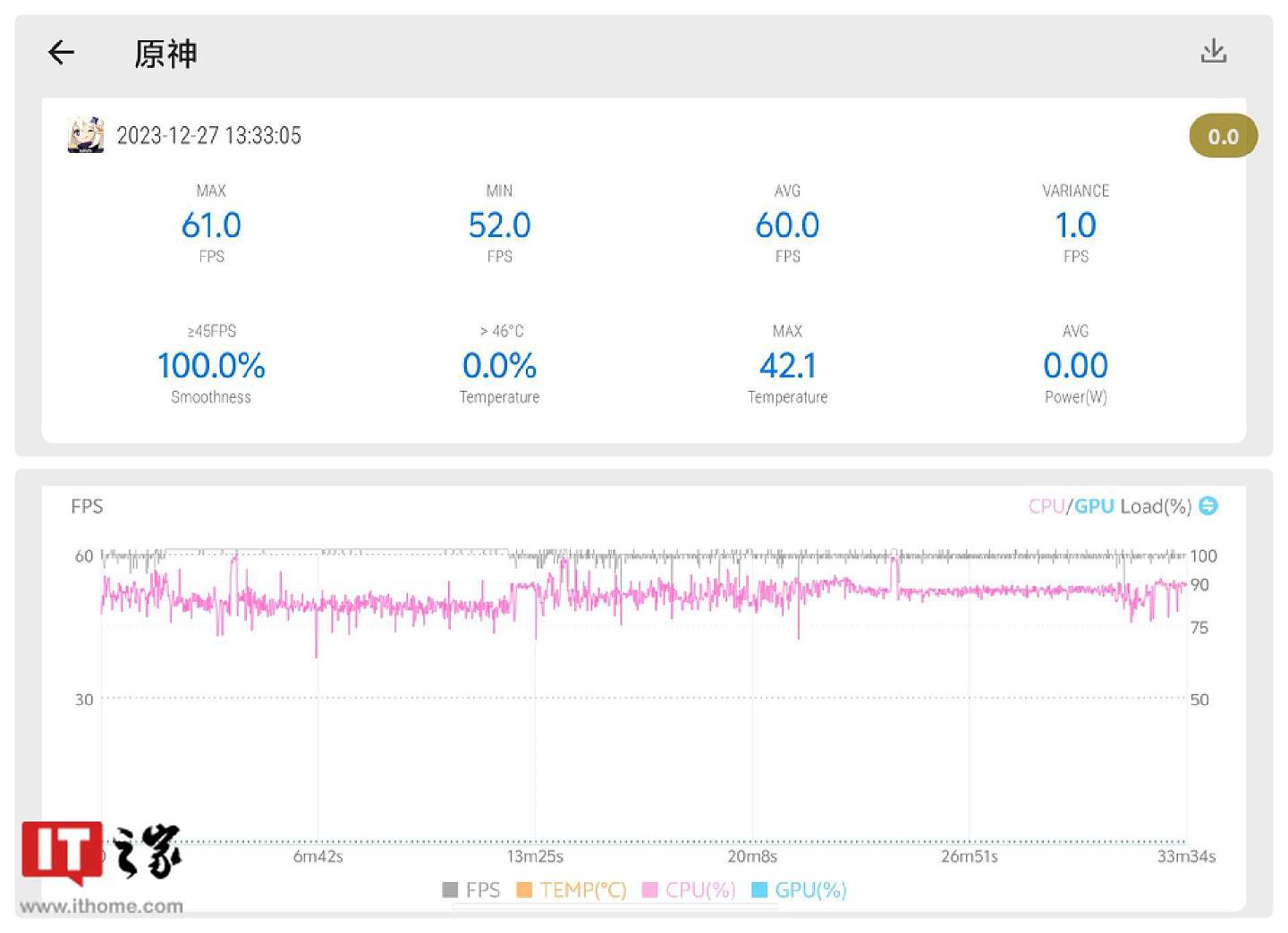Select the 100.0% Smoothness value
The image size is (1288, 933).
[211, 366]
